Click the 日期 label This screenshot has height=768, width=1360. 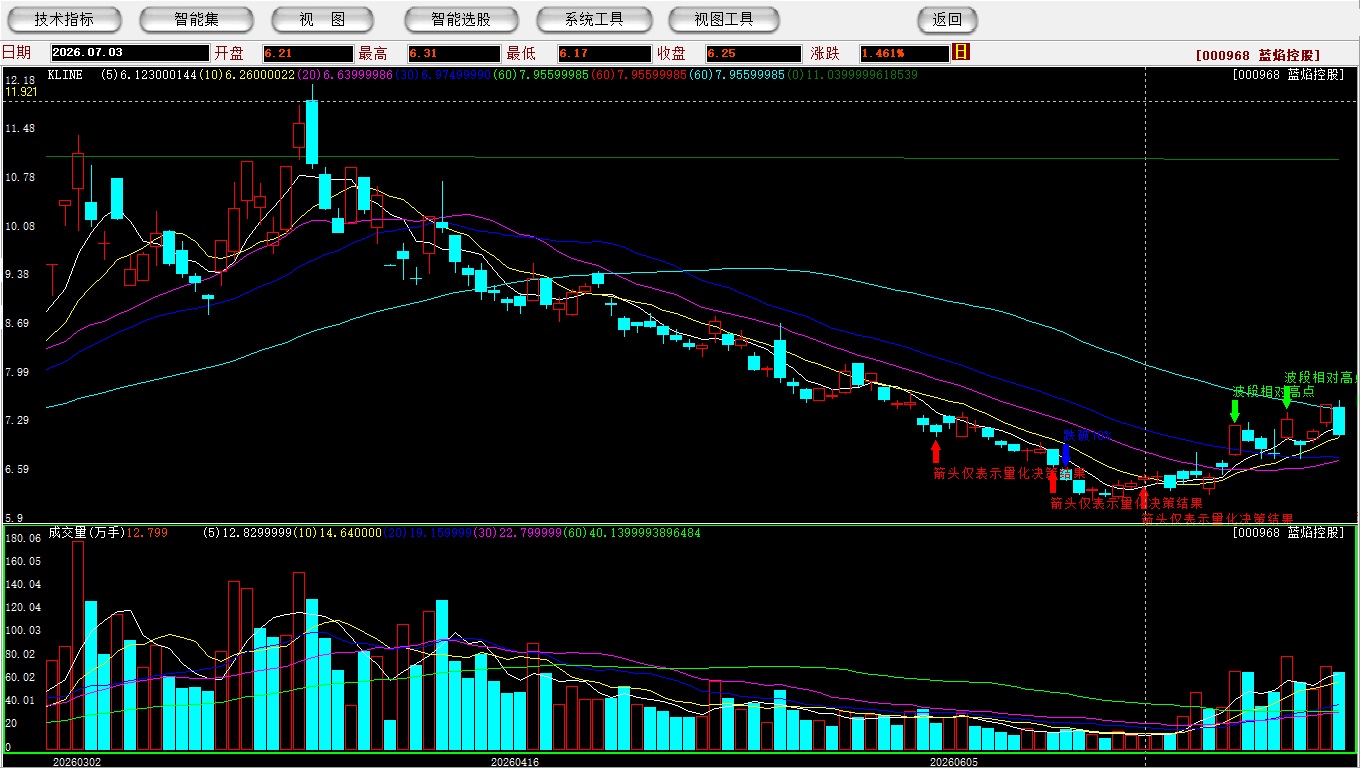(16, 53)
